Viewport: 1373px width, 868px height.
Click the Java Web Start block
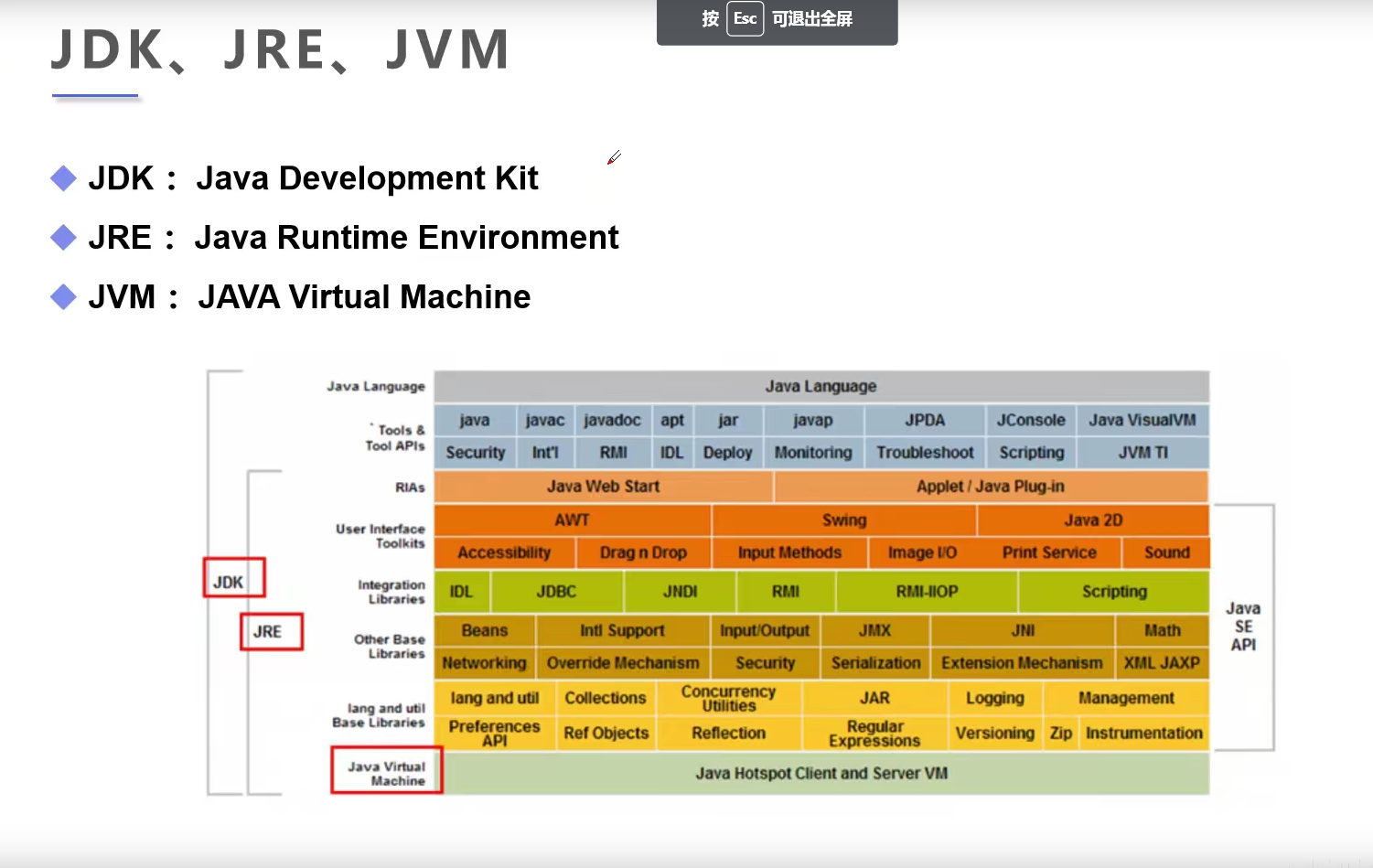click(604, 487)
